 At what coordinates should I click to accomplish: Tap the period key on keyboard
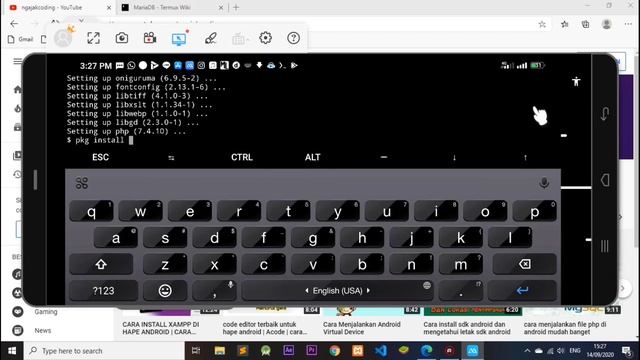coord(461,291)
